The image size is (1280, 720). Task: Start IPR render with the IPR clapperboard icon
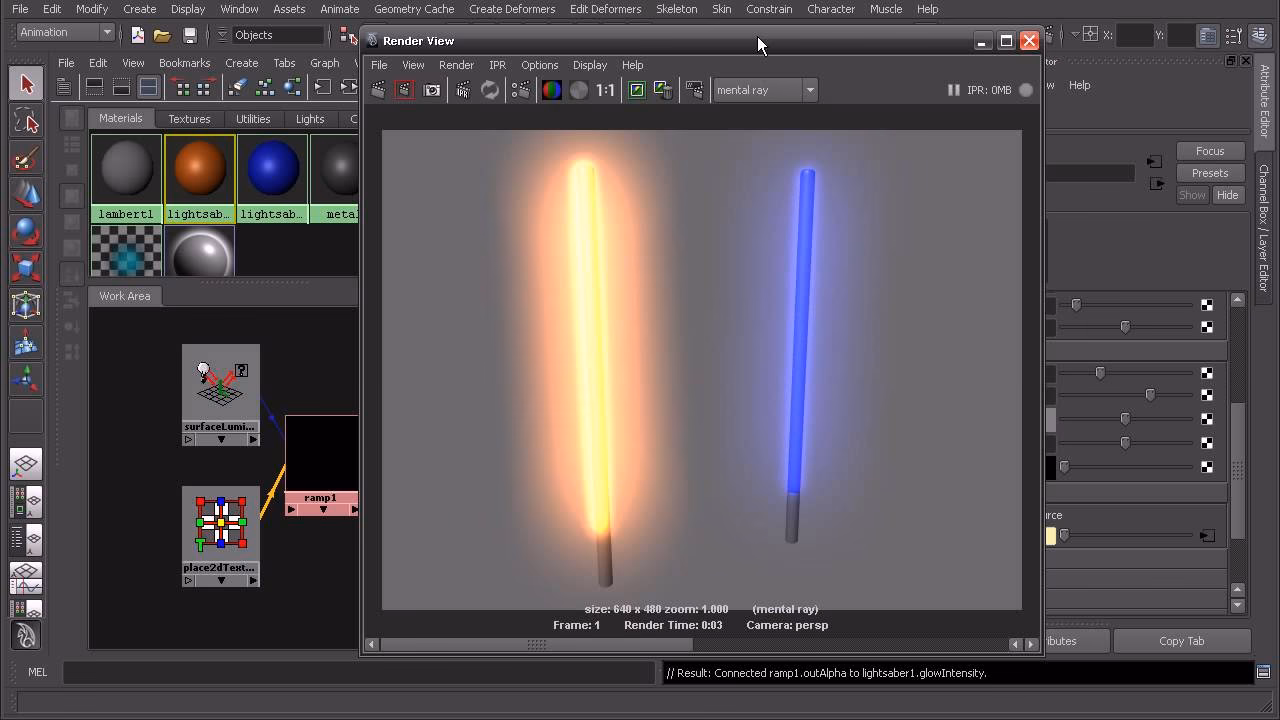(x=463, y=90)
